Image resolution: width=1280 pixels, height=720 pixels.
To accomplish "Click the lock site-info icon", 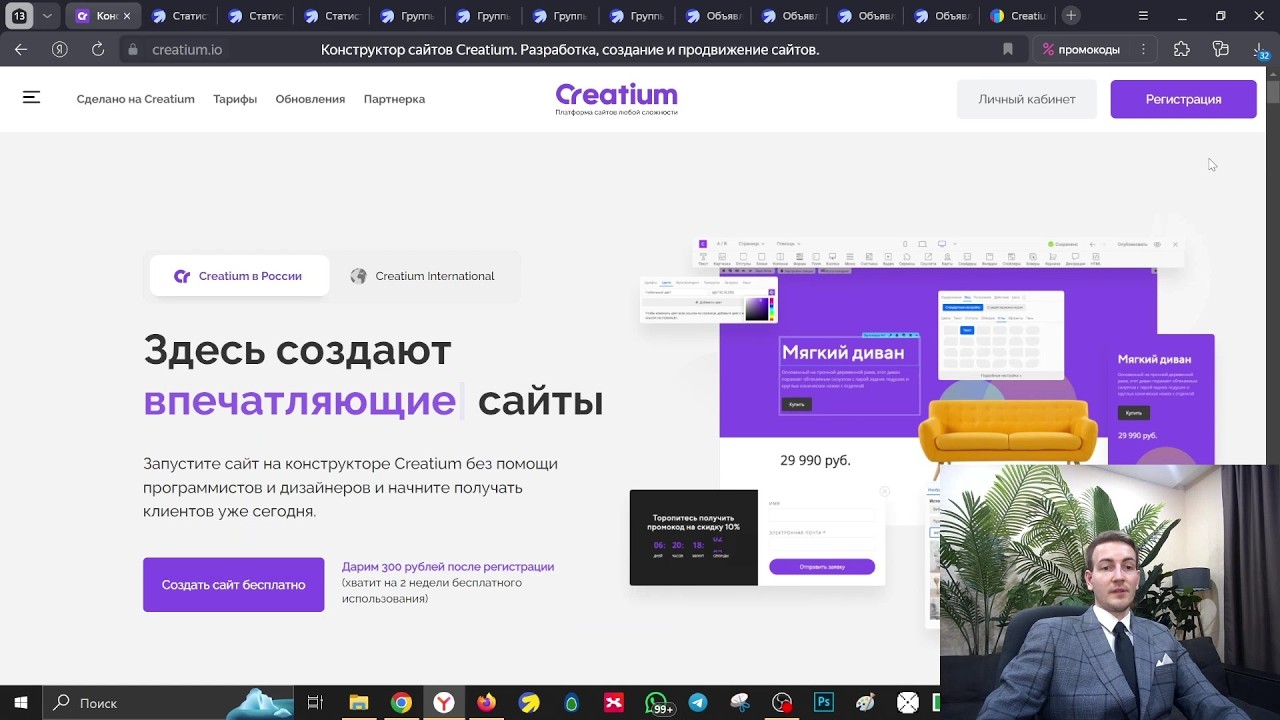I will pos(133,49).
